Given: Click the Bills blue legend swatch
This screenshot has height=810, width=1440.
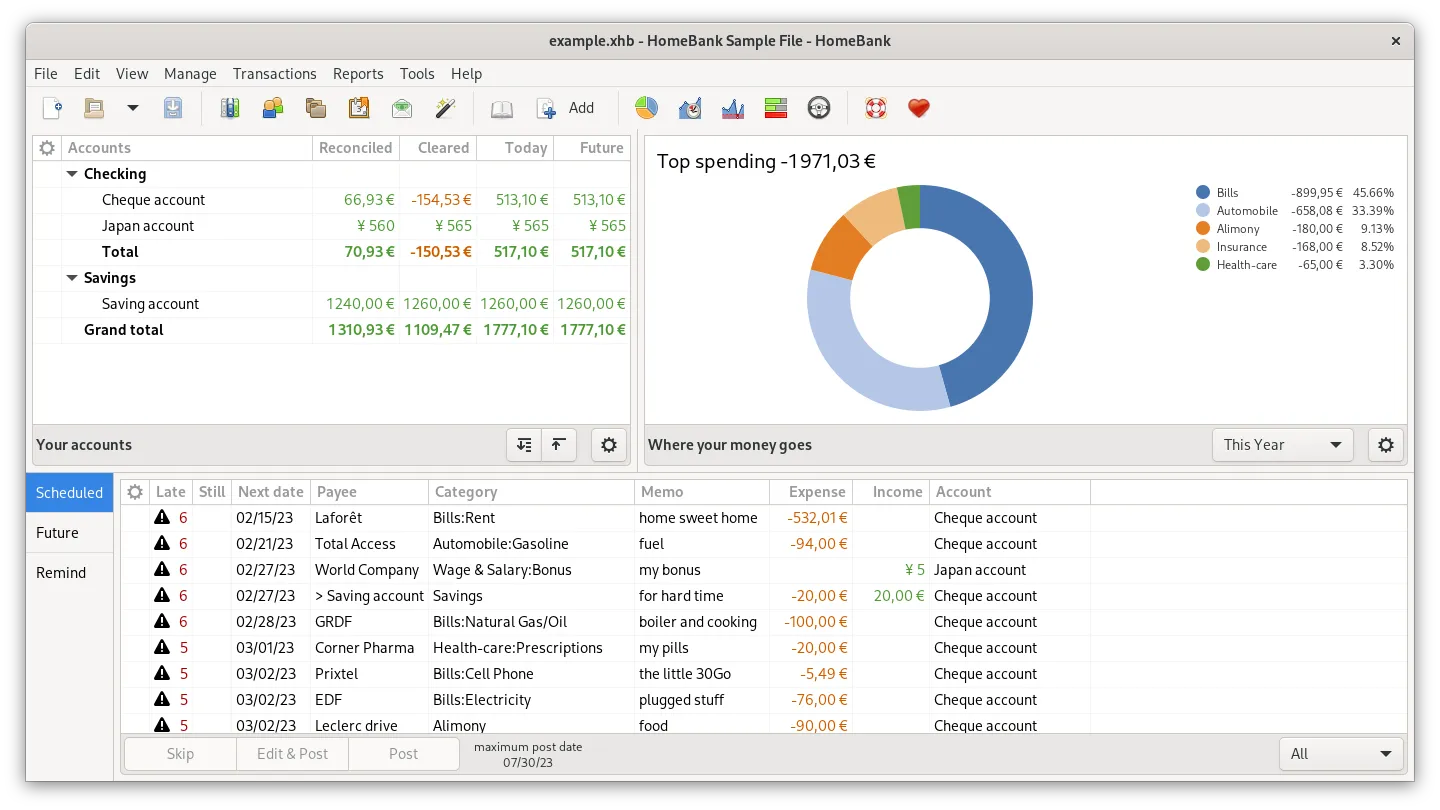Looking at the screenshot, I should [x=1203, y=193].
